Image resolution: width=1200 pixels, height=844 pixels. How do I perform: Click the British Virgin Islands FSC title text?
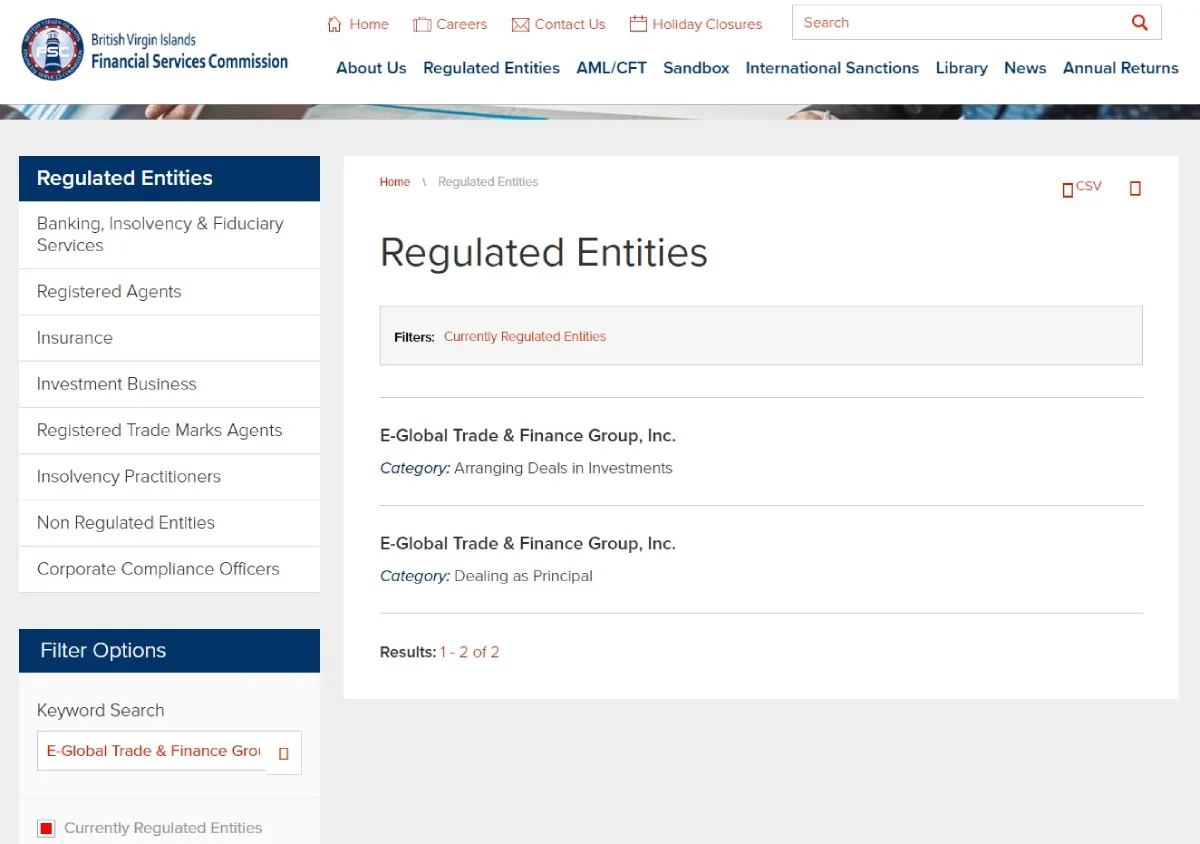point(189,51)
